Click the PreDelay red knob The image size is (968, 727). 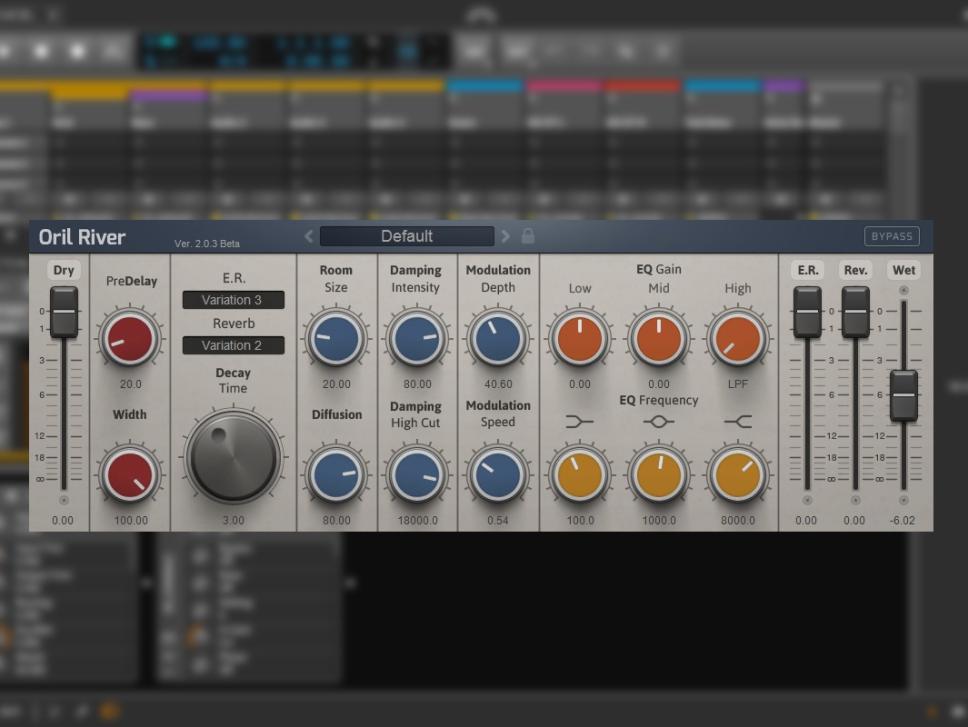click(130, 340)
